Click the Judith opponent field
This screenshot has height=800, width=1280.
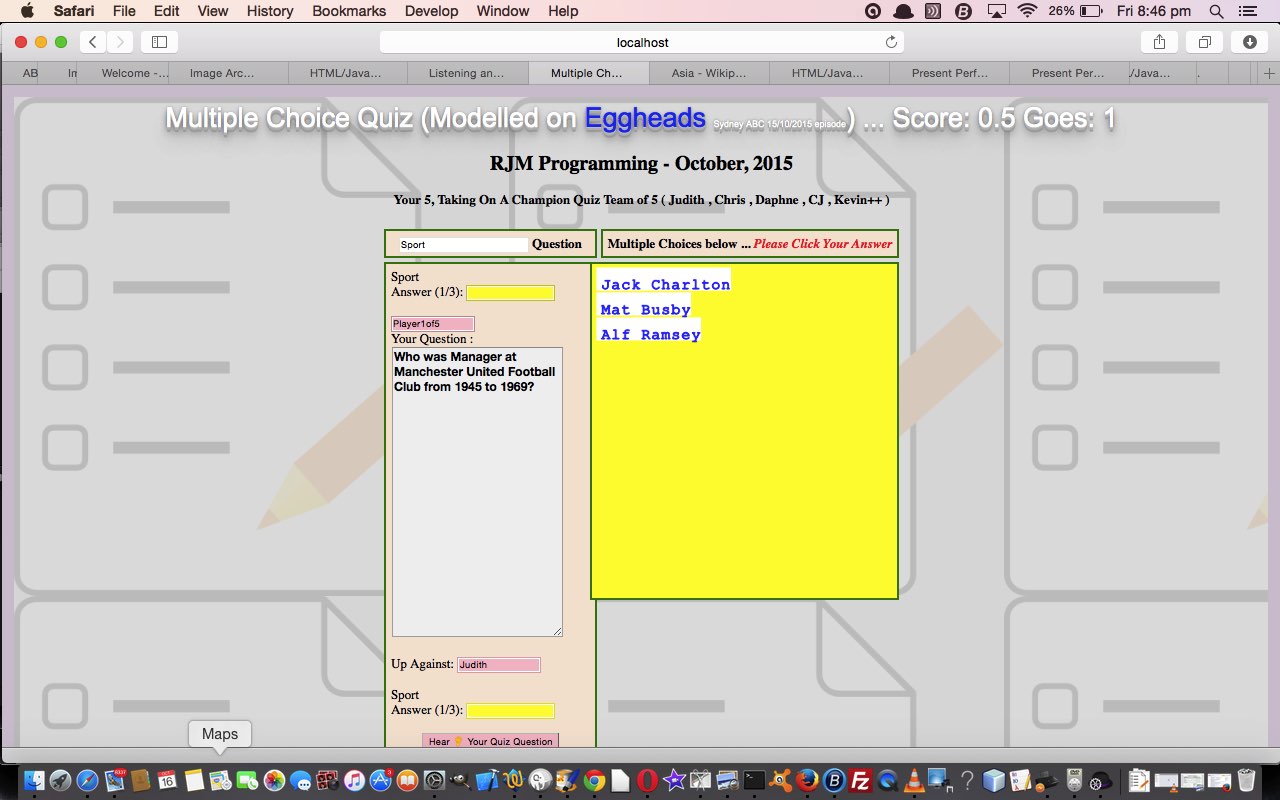point(498,665)
